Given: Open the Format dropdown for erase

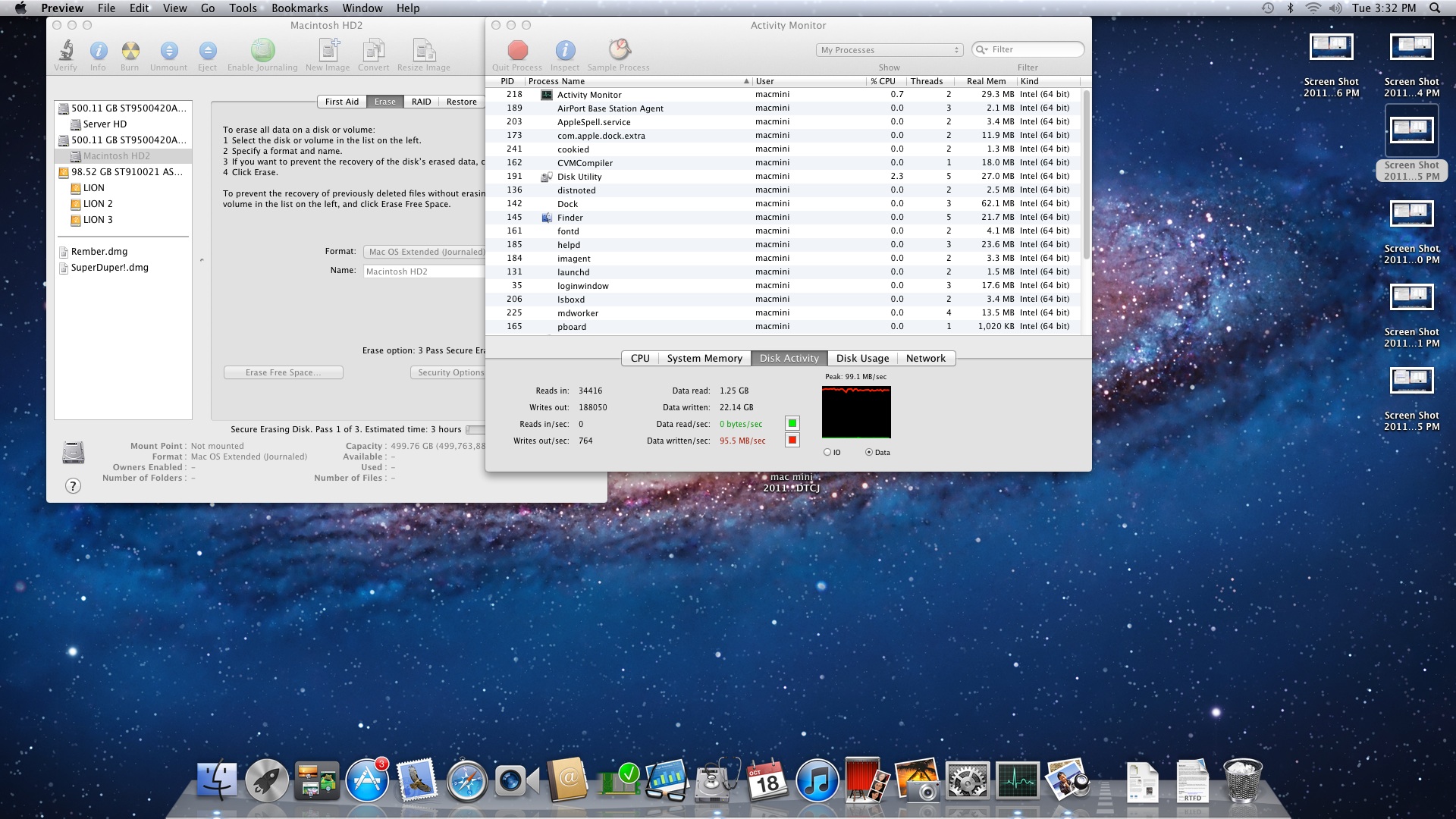Looking at the screenshot, I should pyautogui.click(x=425, y=252).
